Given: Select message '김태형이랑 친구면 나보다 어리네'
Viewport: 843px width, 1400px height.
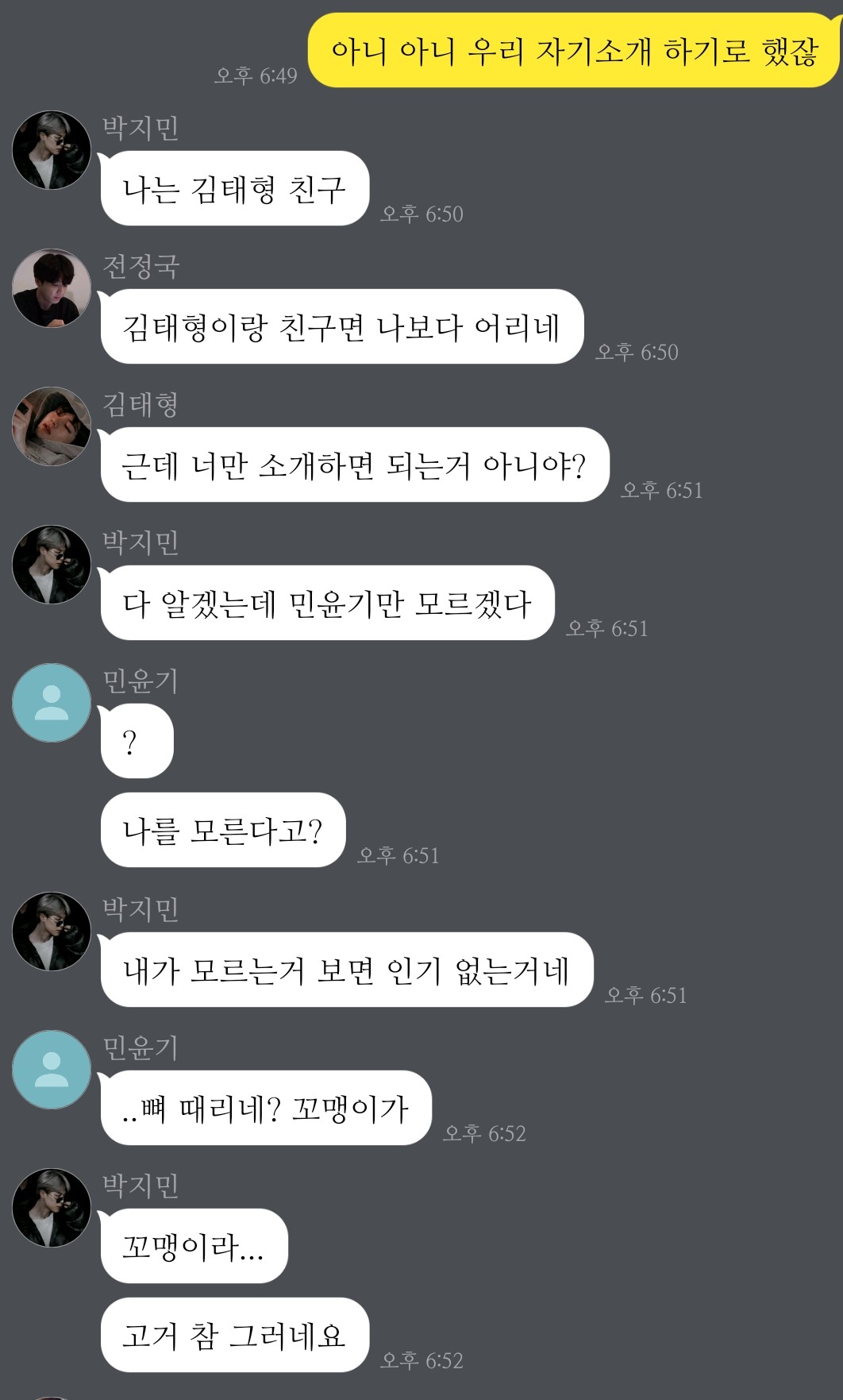Looking at the screenshot, I should tap(342, 326).
